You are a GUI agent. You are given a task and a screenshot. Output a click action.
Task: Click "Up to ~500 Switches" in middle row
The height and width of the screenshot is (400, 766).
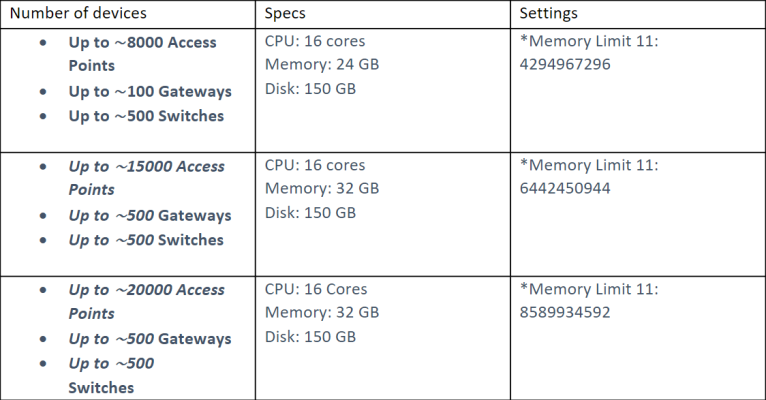pos(146,240)
